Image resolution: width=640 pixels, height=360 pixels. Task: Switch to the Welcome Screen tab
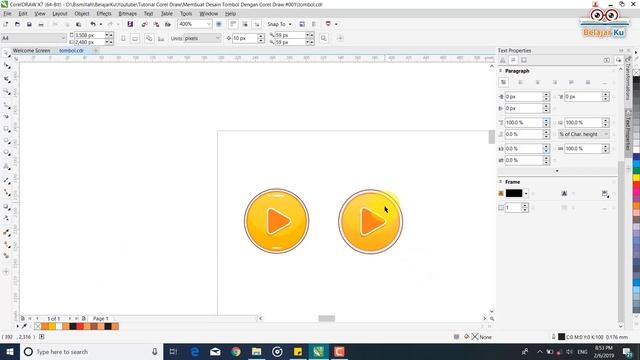31,51
